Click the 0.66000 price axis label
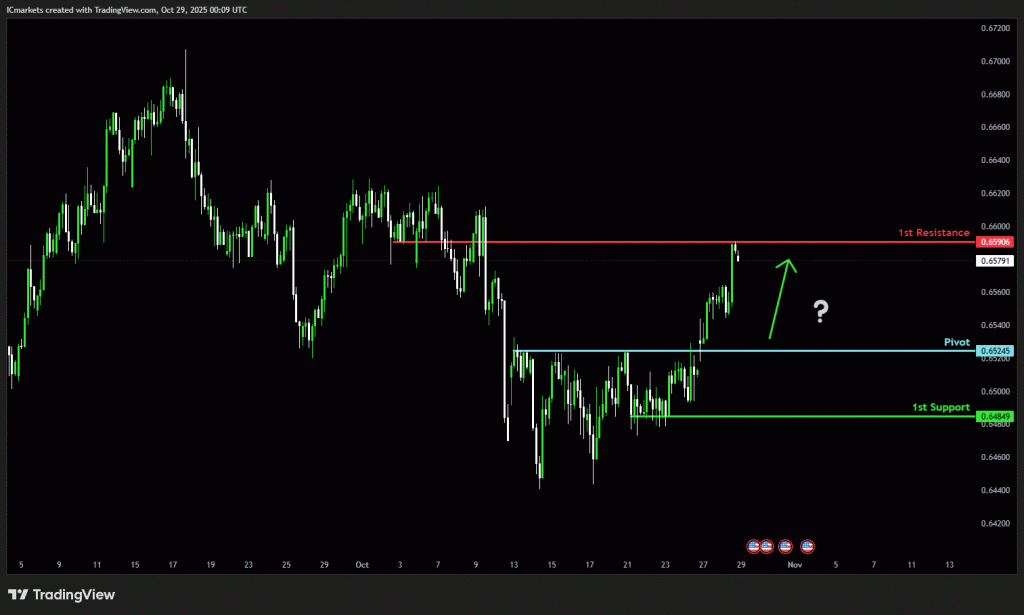The height and width of the screenshot is (615, 1024). [x=995, y=227]
